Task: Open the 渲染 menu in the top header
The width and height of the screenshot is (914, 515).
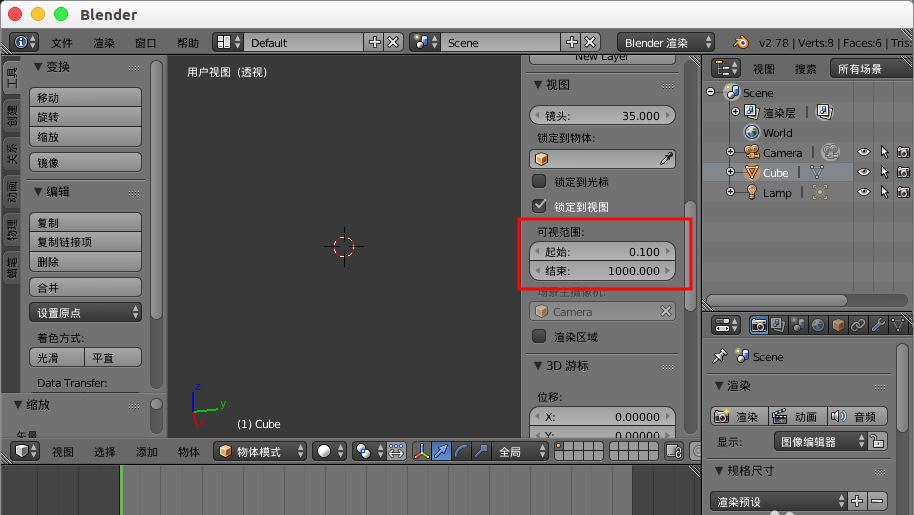Action: coord(104,43)
